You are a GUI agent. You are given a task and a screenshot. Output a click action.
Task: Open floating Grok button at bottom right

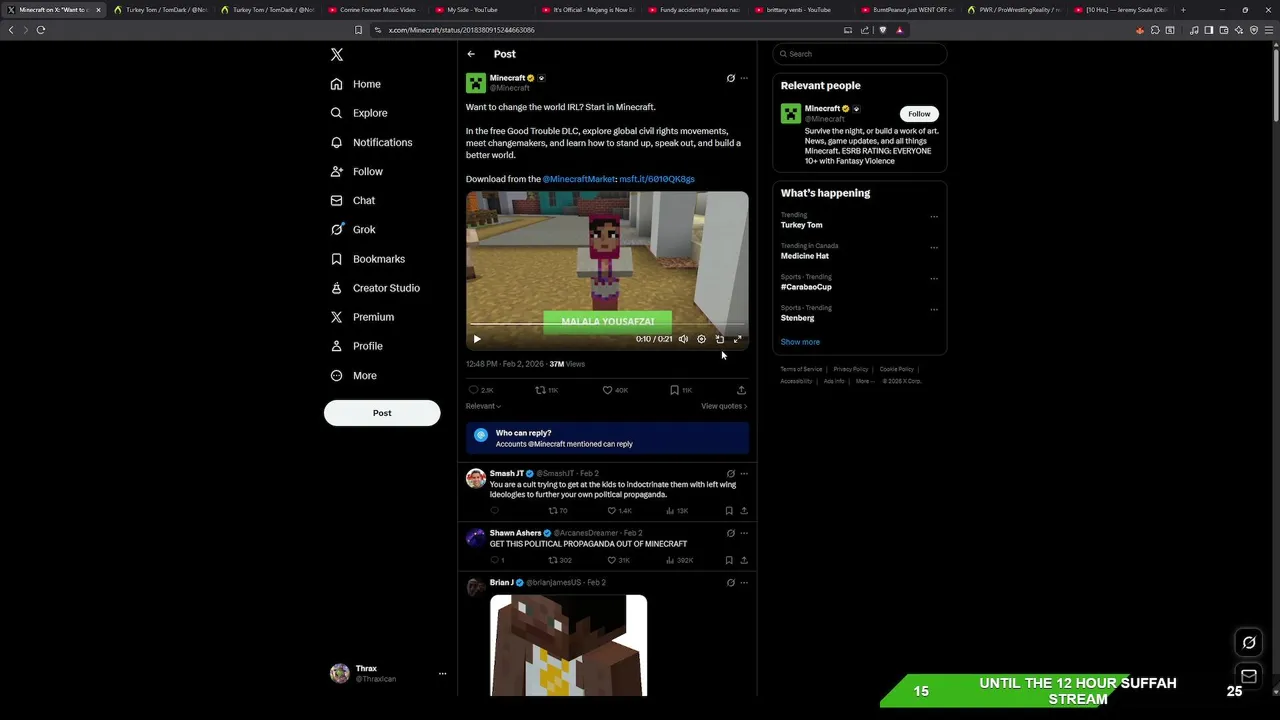click(x=1249, y=643)
